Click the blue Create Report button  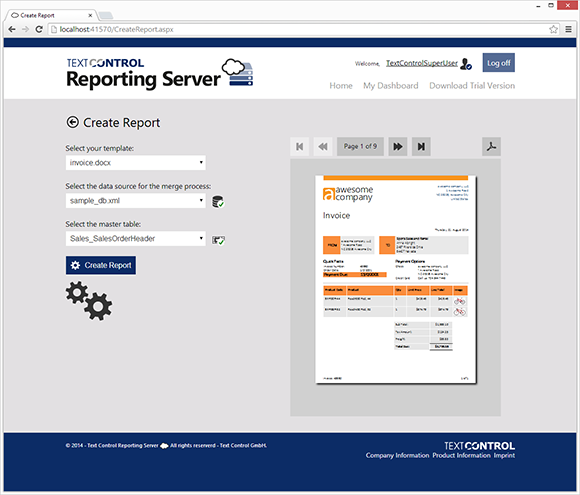coord(101,265)
